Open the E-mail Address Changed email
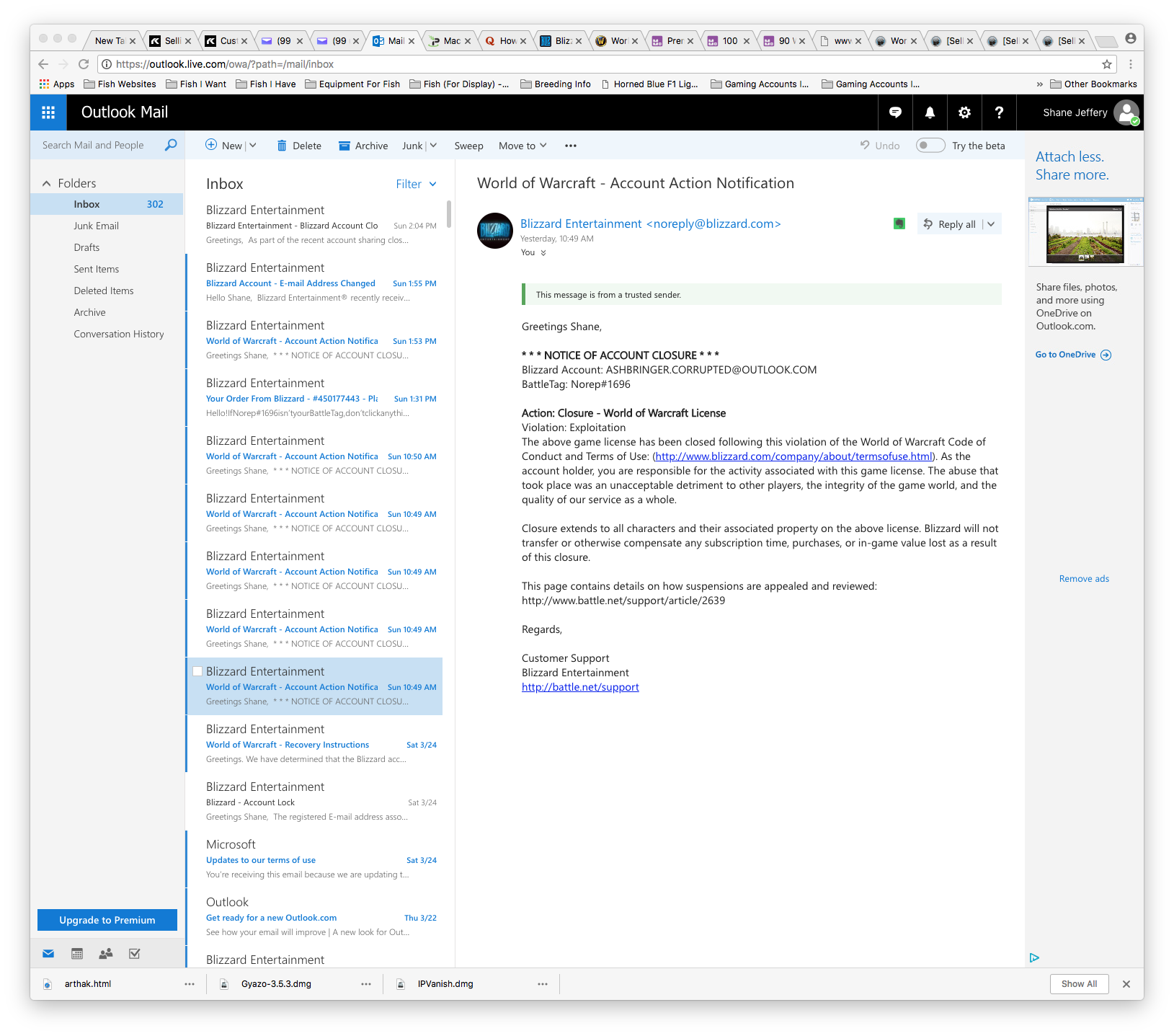The image size is (1174, 1036). click(x=314, y=283)
